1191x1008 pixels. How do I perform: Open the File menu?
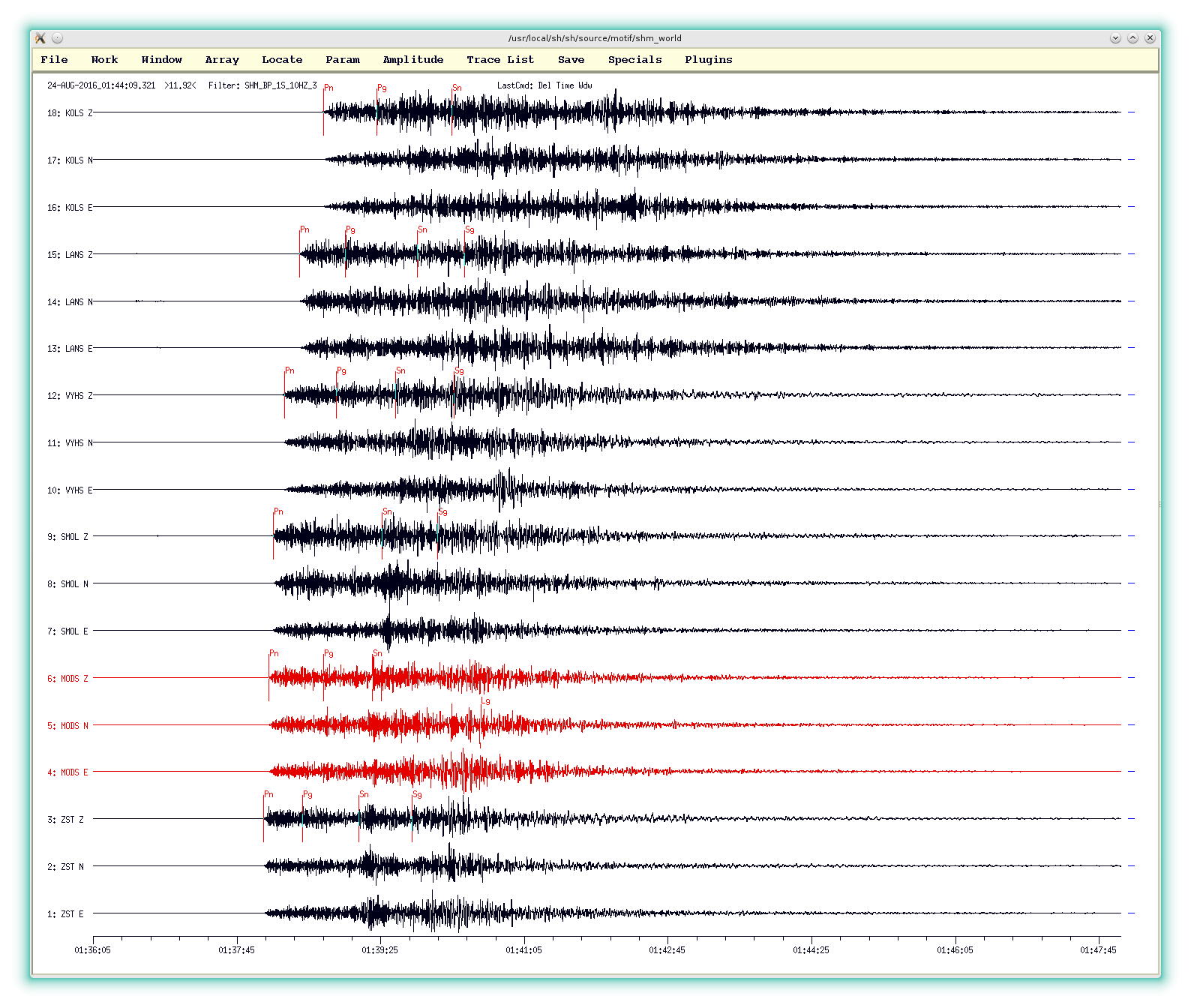click(x=54, y=60)
